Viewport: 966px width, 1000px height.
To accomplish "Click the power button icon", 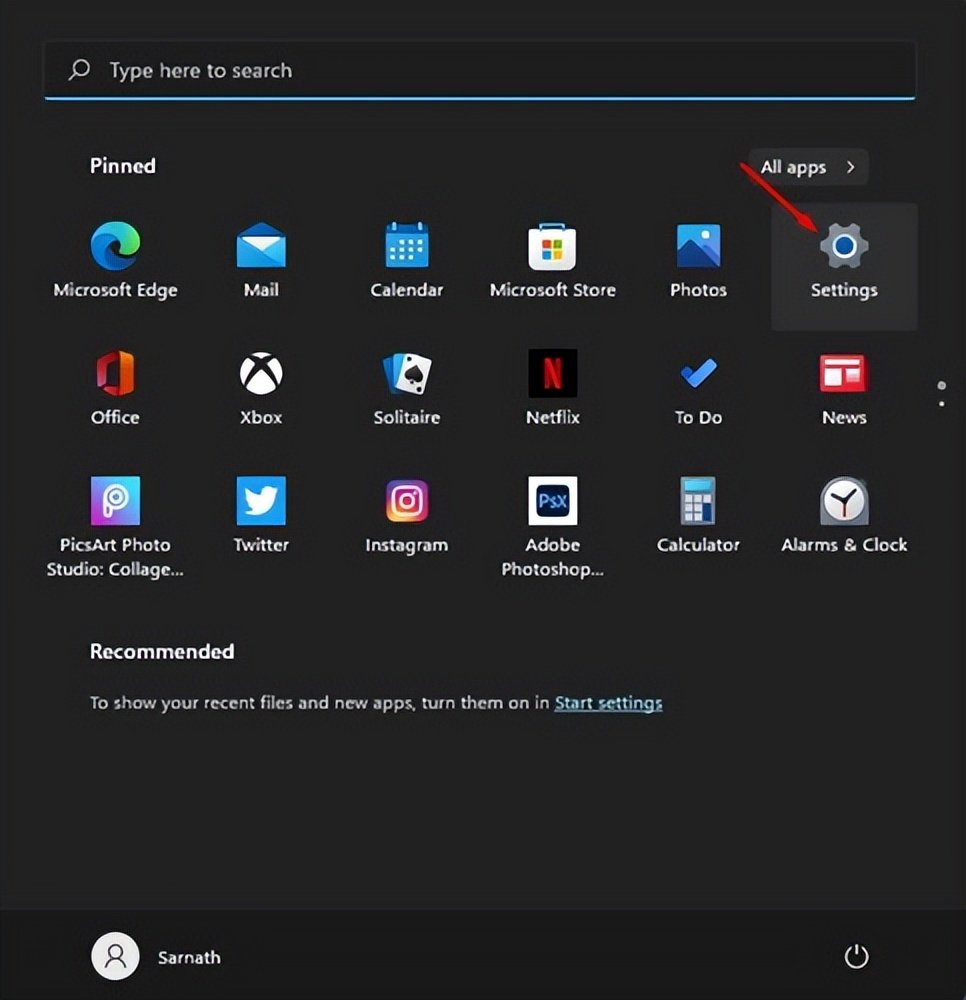I will tap(856, 956).
